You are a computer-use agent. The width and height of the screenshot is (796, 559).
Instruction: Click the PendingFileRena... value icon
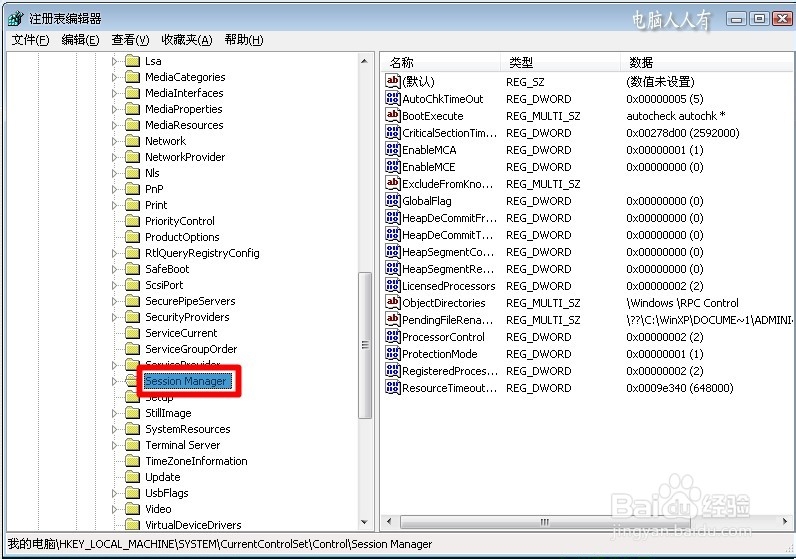click(393, 319)
